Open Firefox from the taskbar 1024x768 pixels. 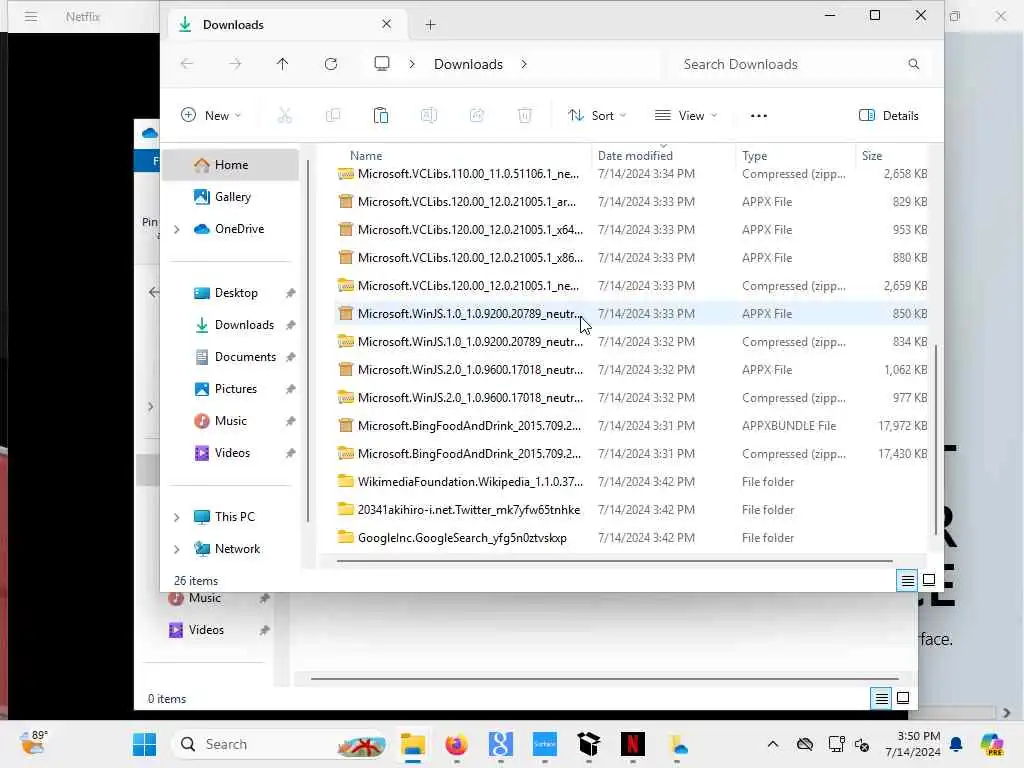[456, 744]
